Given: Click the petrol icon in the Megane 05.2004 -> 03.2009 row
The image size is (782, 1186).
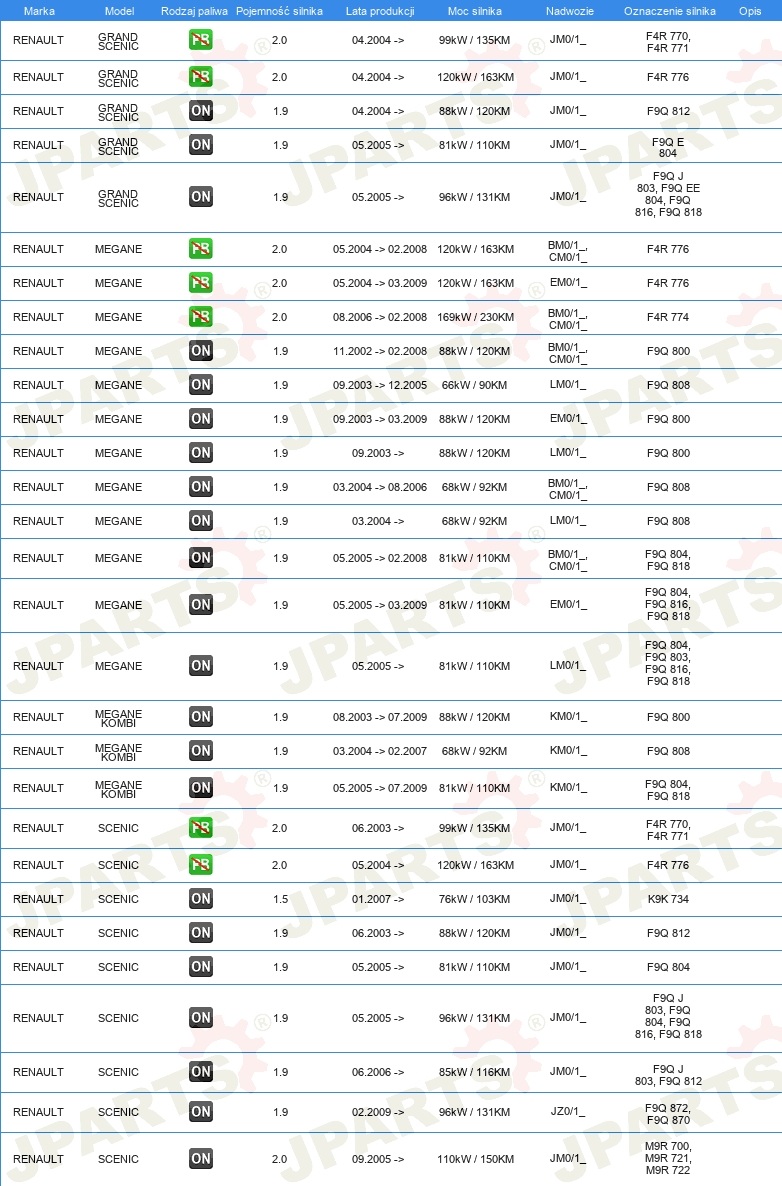Looking at the screenshot, I should click(200, 283).
